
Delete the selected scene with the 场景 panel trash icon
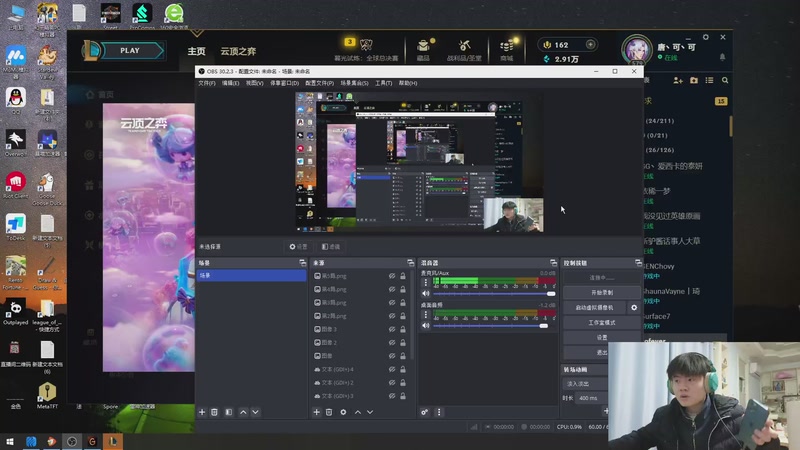[214, 412]
